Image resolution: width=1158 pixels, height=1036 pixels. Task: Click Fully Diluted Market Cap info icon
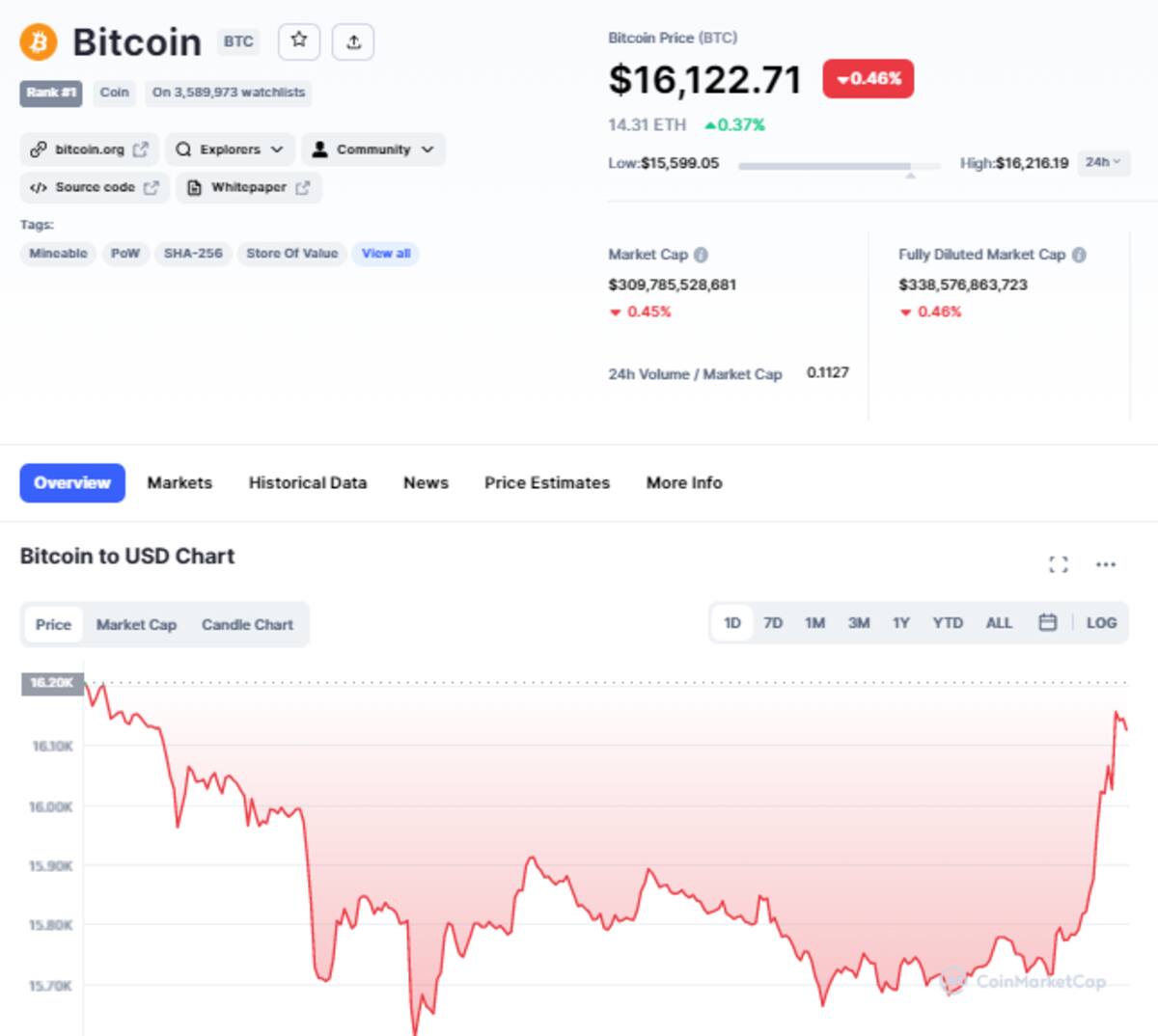click(1079, 255)
